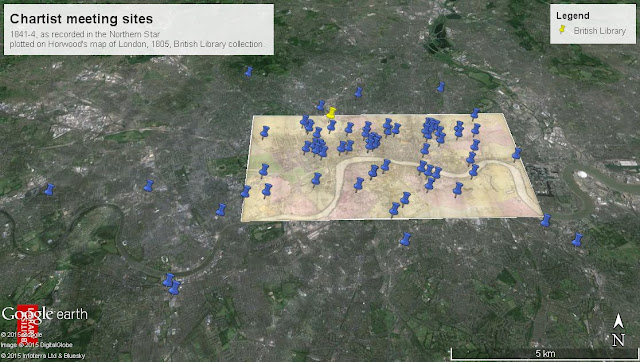The width and height of the screenshot is (640, 362).
Task: Select the northernmost blue pin above the old map
Action: (249, 72)
